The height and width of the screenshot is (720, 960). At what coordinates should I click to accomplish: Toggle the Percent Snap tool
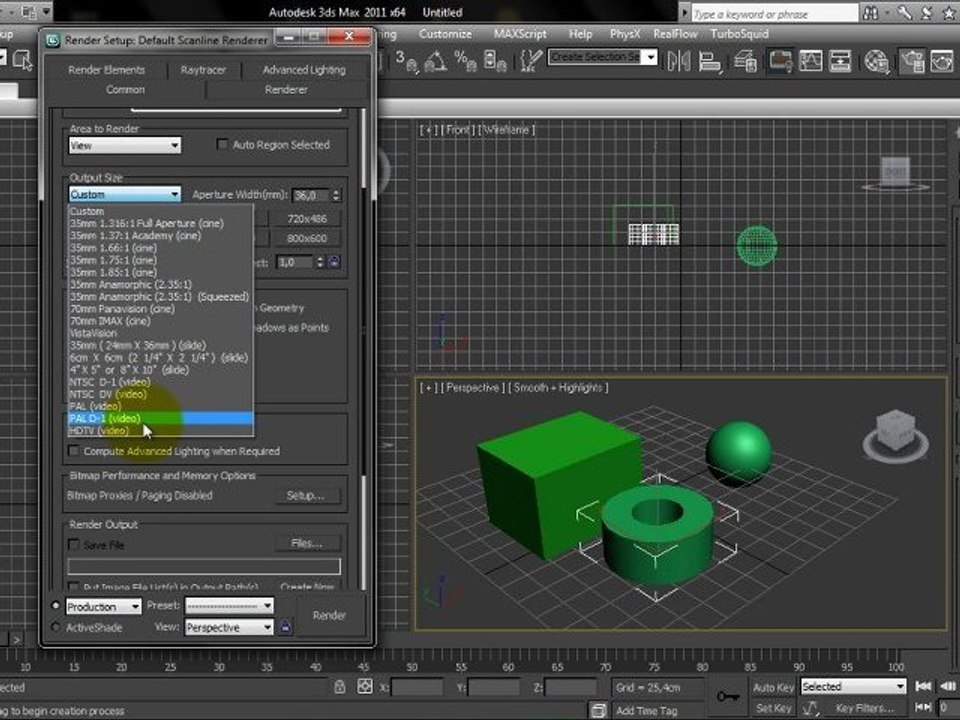click(465, 61)
